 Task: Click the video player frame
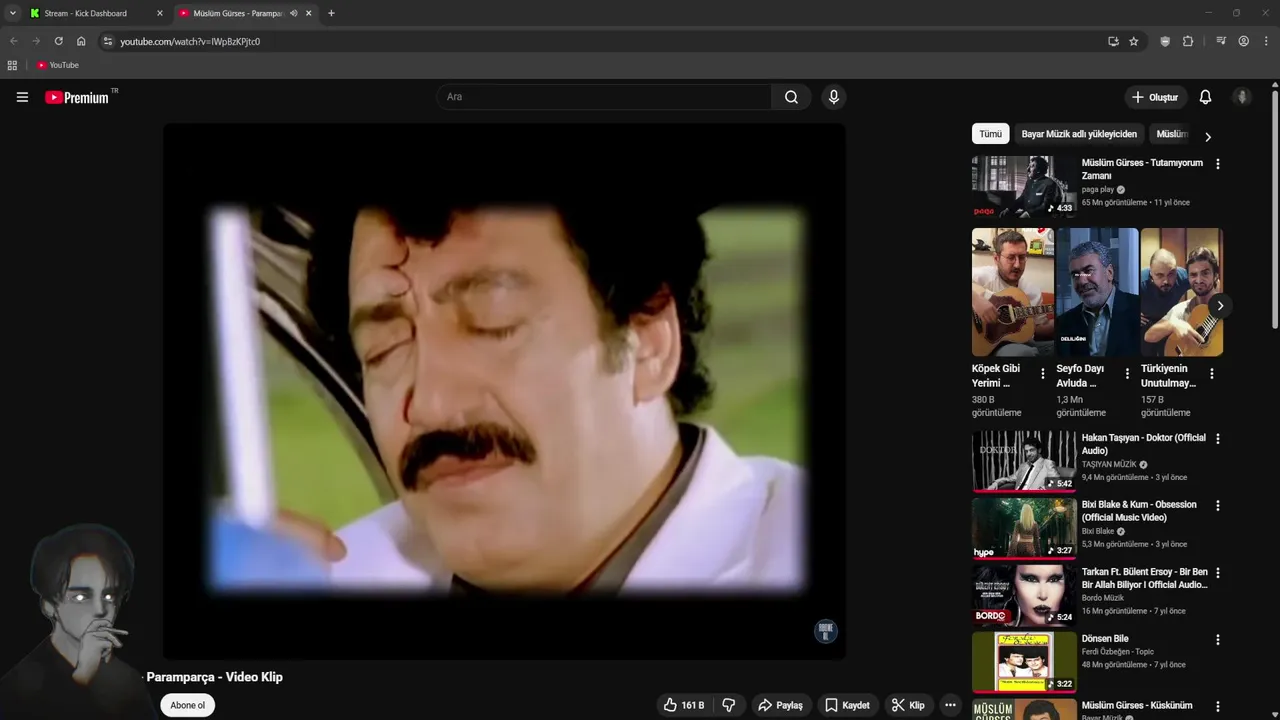tap(505, 391)
